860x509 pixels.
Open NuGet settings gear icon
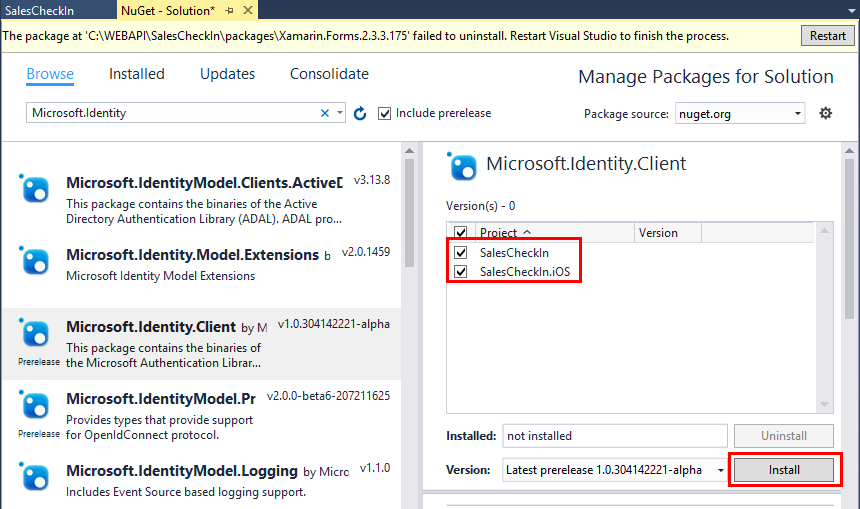(825, 114)
